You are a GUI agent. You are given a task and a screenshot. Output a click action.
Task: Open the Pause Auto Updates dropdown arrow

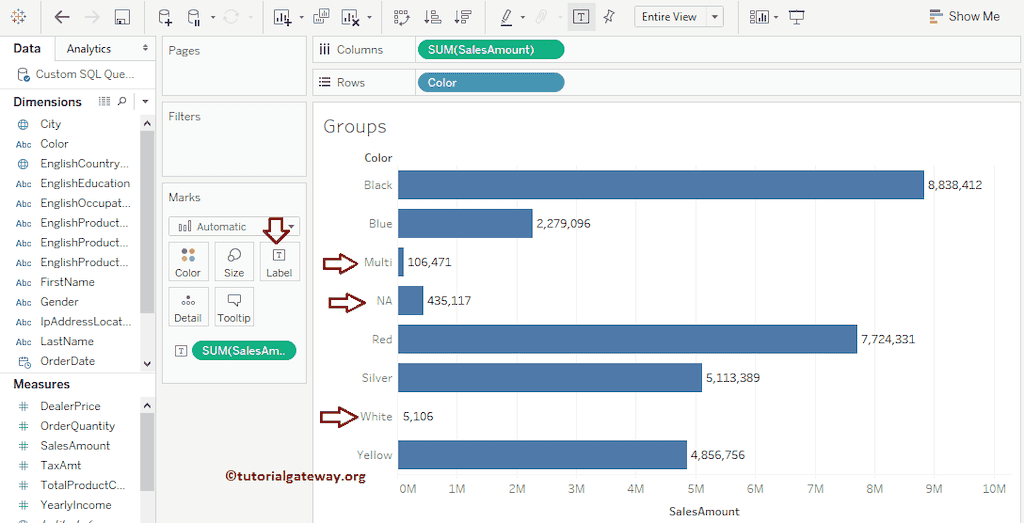coord(213,18)
